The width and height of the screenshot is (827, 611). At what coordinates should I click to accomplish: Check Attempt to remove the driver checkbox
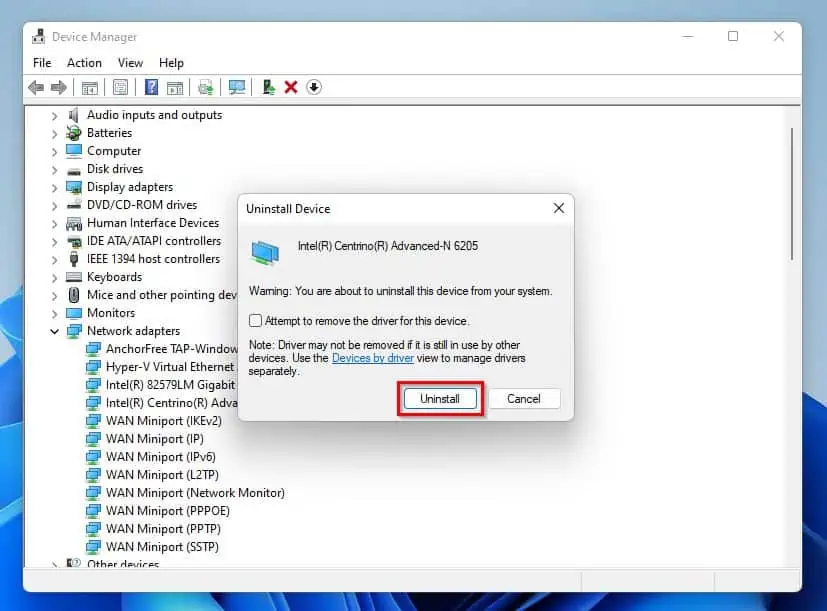click(x=255, y=320)
